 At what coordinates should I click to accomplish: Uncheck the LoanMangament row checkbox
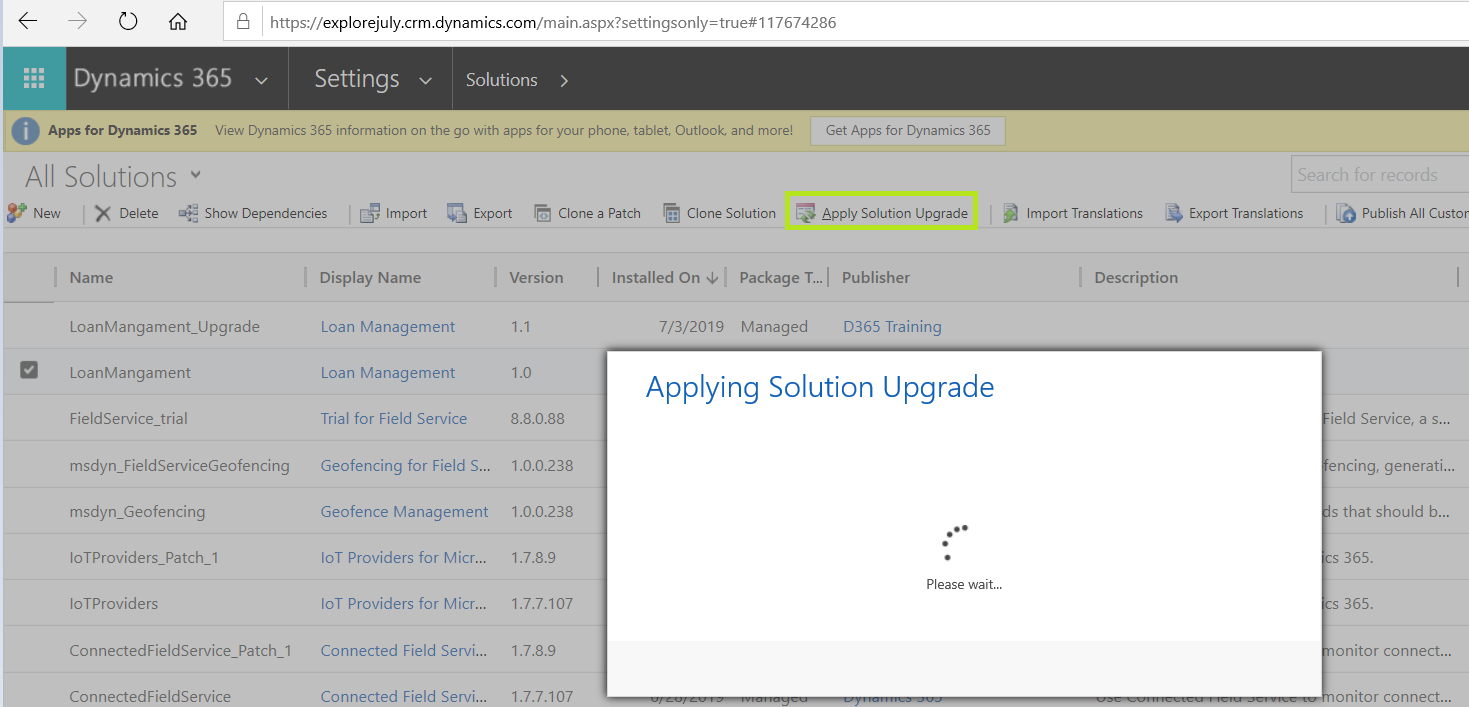coord(29,371)
